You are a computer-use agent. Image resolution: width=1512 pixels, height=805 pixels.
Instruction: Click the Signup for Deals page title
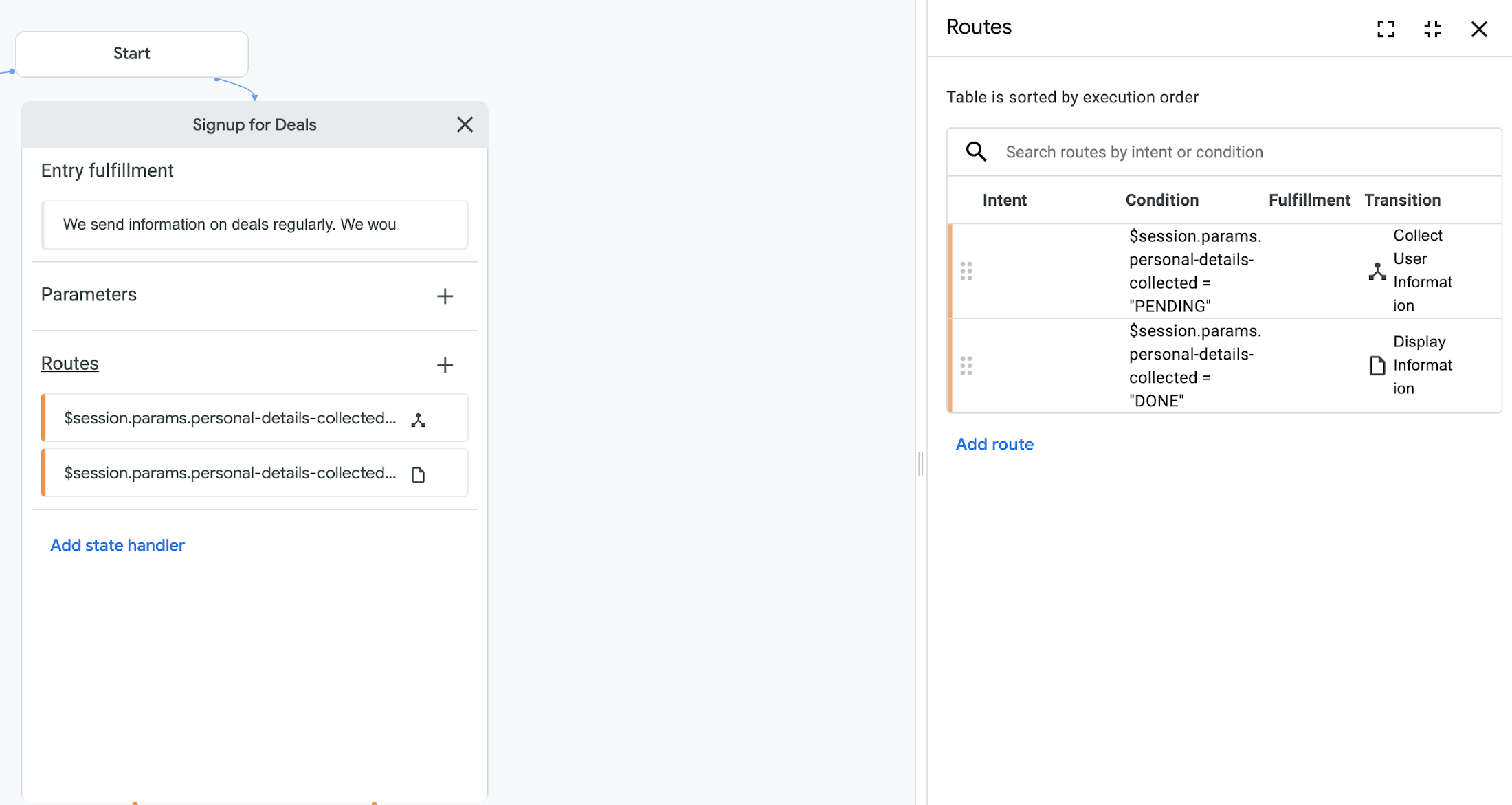[x=254, y=123]
